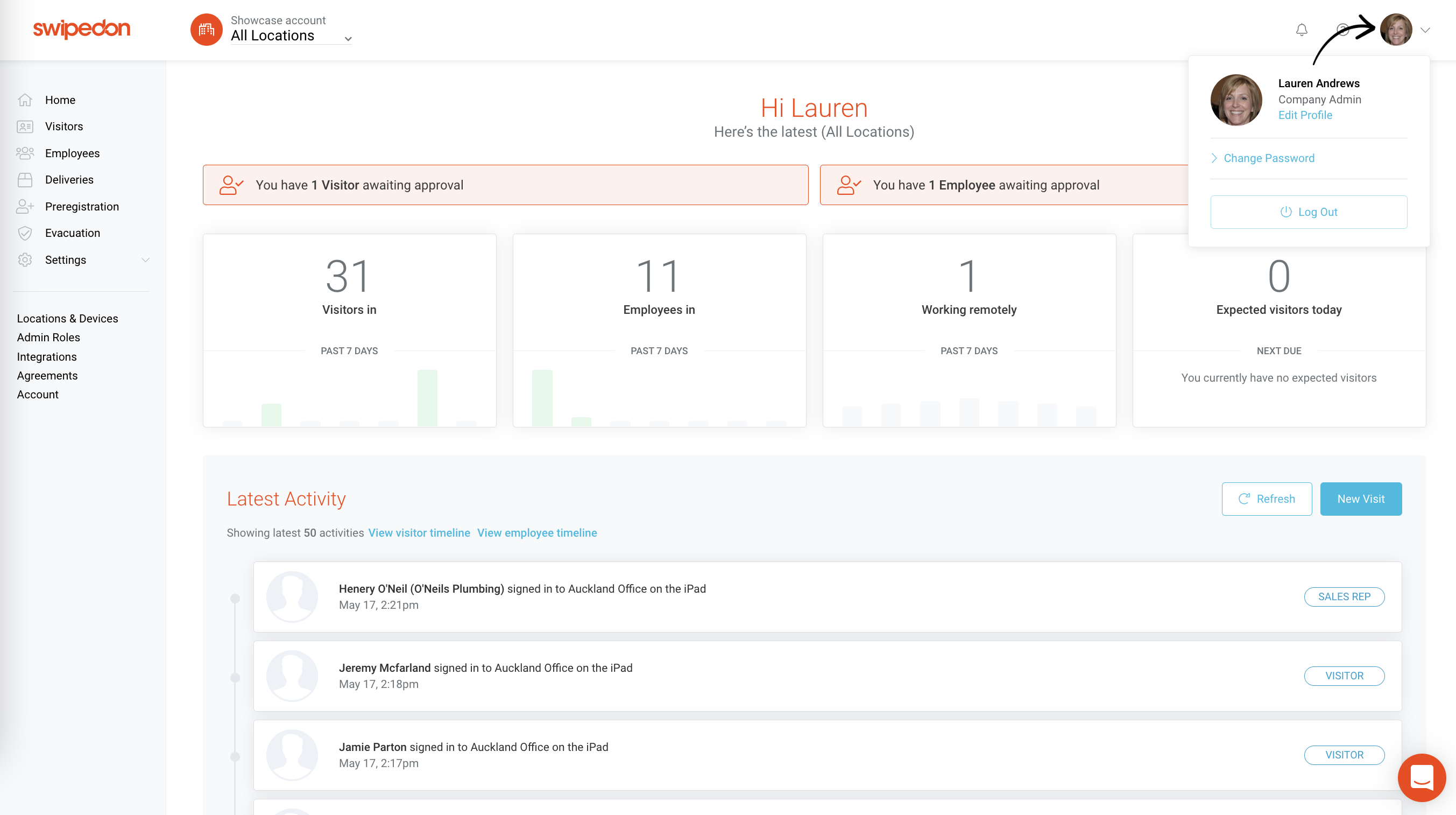This screenshot has width=1456, height=815.
Task: Click Jamie Parton's VISITOR tag
Action: click(1344, 755)
